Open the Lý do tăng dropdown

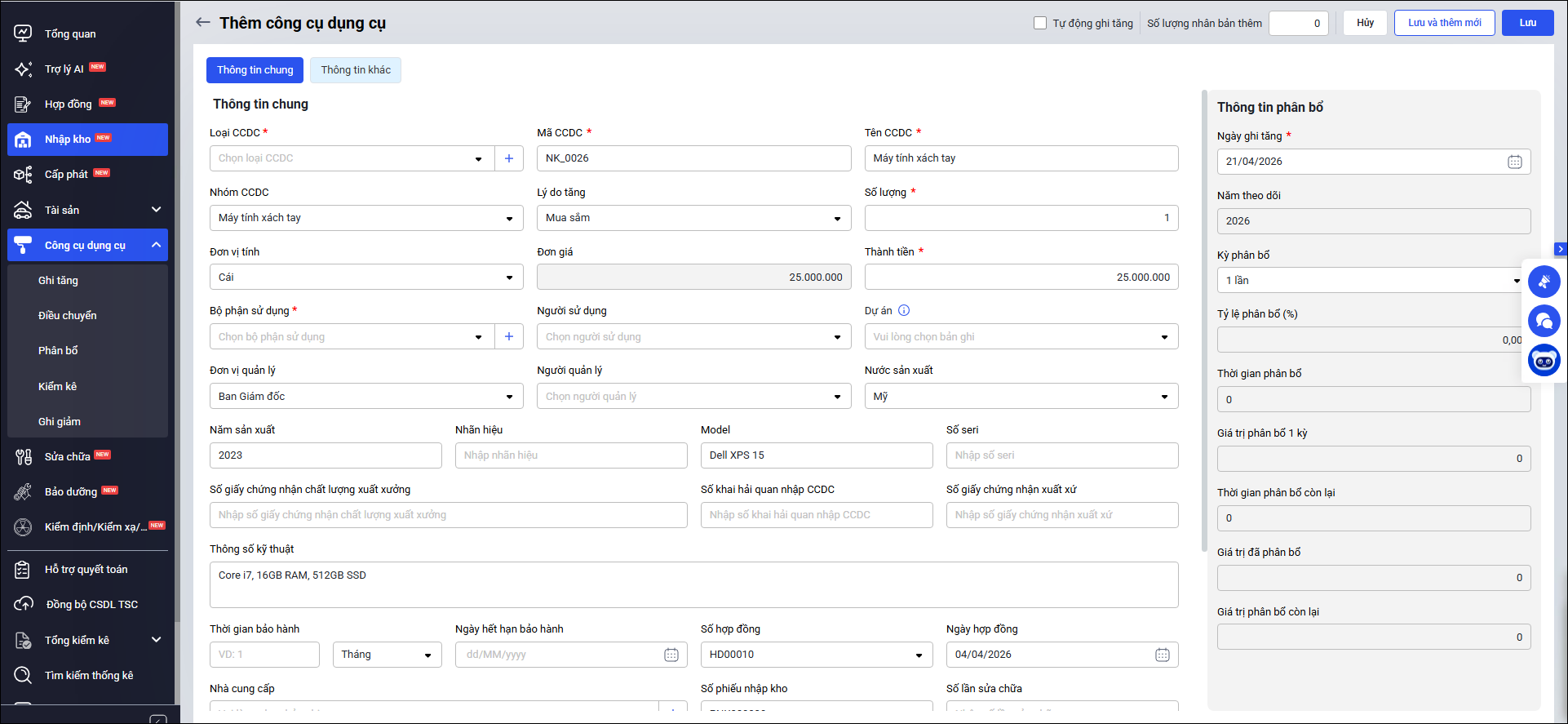(837, 218)
